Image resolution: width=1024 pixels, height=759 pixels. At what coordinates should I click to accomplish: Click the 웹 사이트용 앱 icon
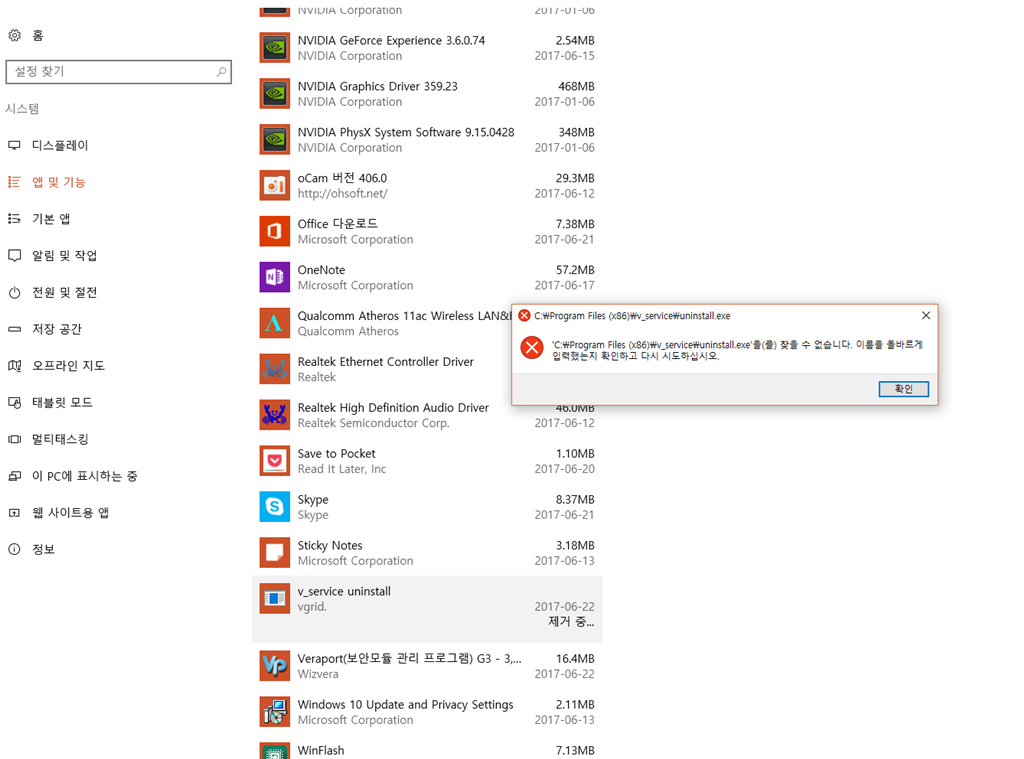click(14, 513)
